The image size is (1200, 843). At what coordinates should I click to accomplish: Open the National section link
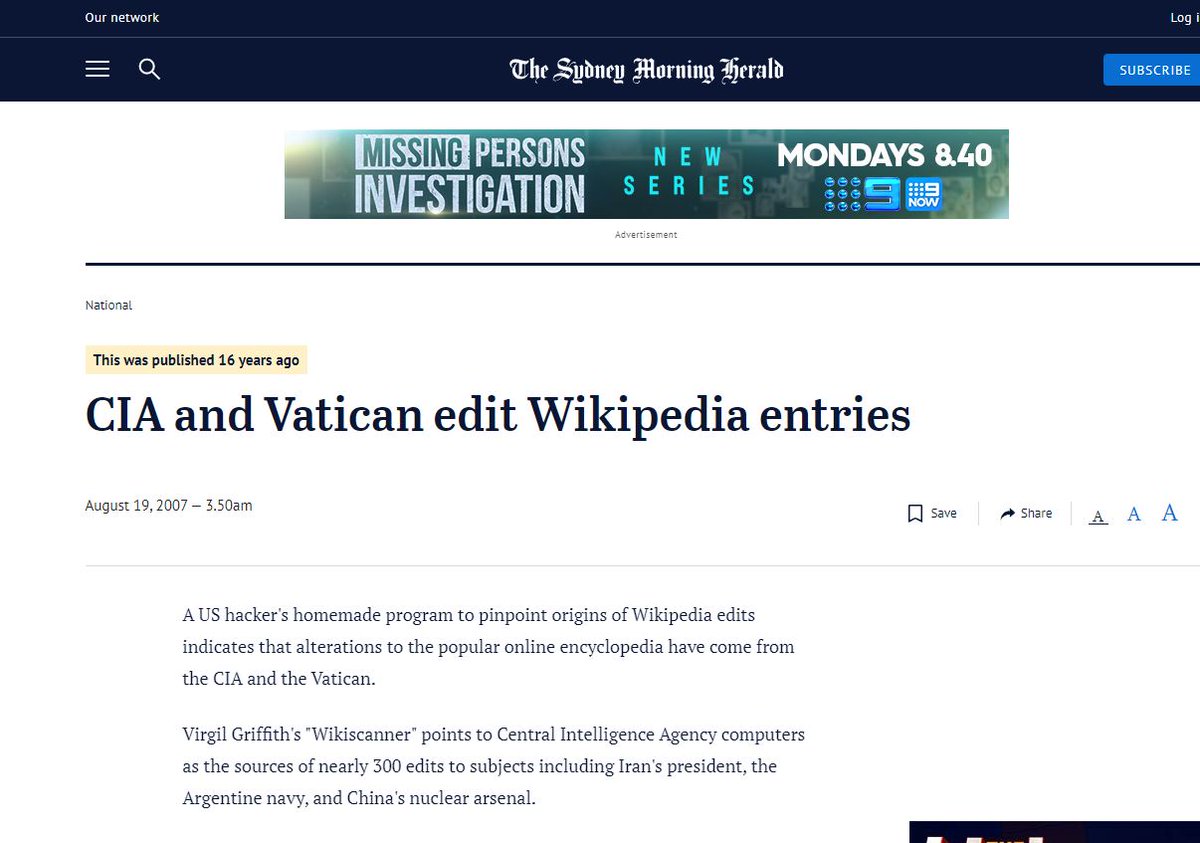pyautogui.click(x=109, y=305)
